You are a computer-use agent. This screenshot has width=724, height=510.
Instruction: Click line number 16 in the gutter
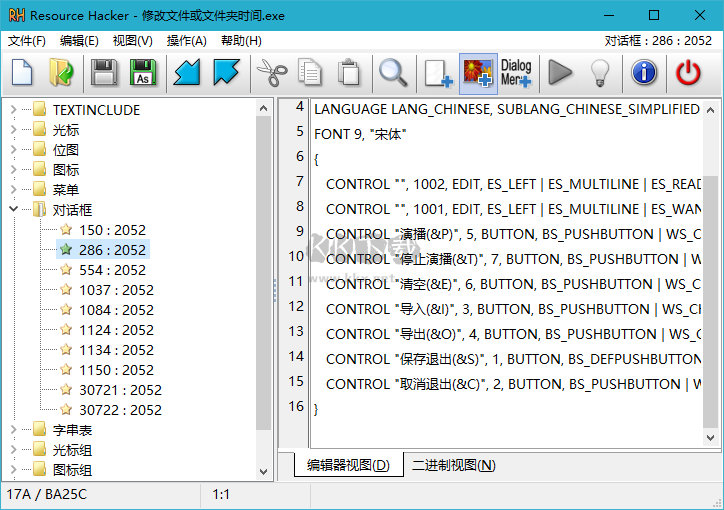pyautogui.click(x=296, y=406)
